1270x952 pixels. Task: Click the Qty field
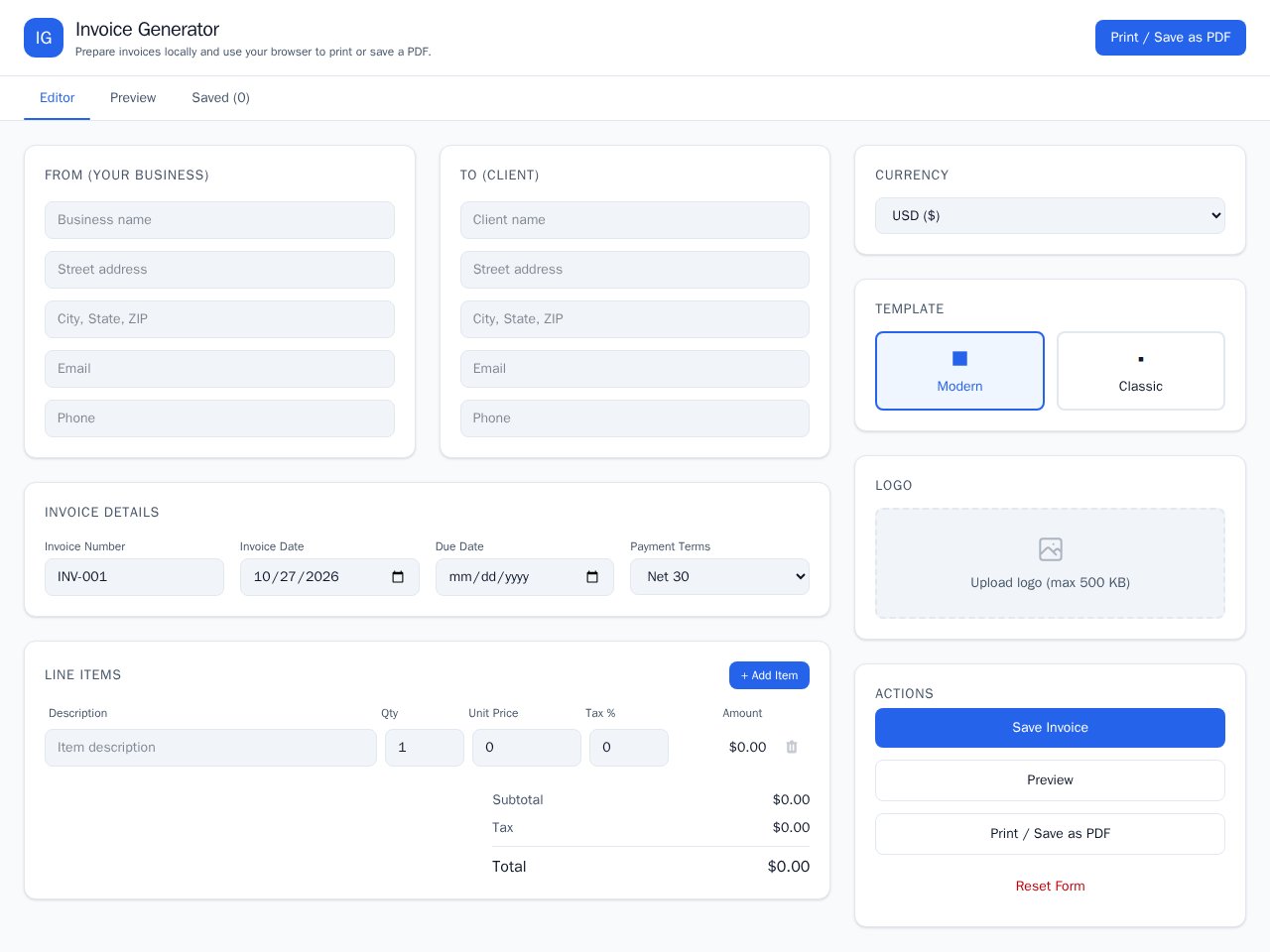click(x=425, y=748)
